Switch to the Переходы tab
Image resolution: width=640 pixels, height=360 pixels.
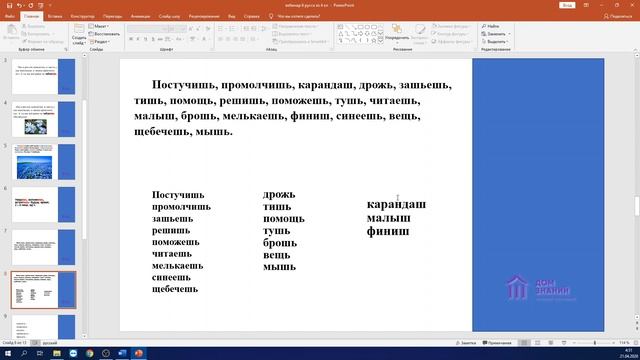click(x=112, y=16)
